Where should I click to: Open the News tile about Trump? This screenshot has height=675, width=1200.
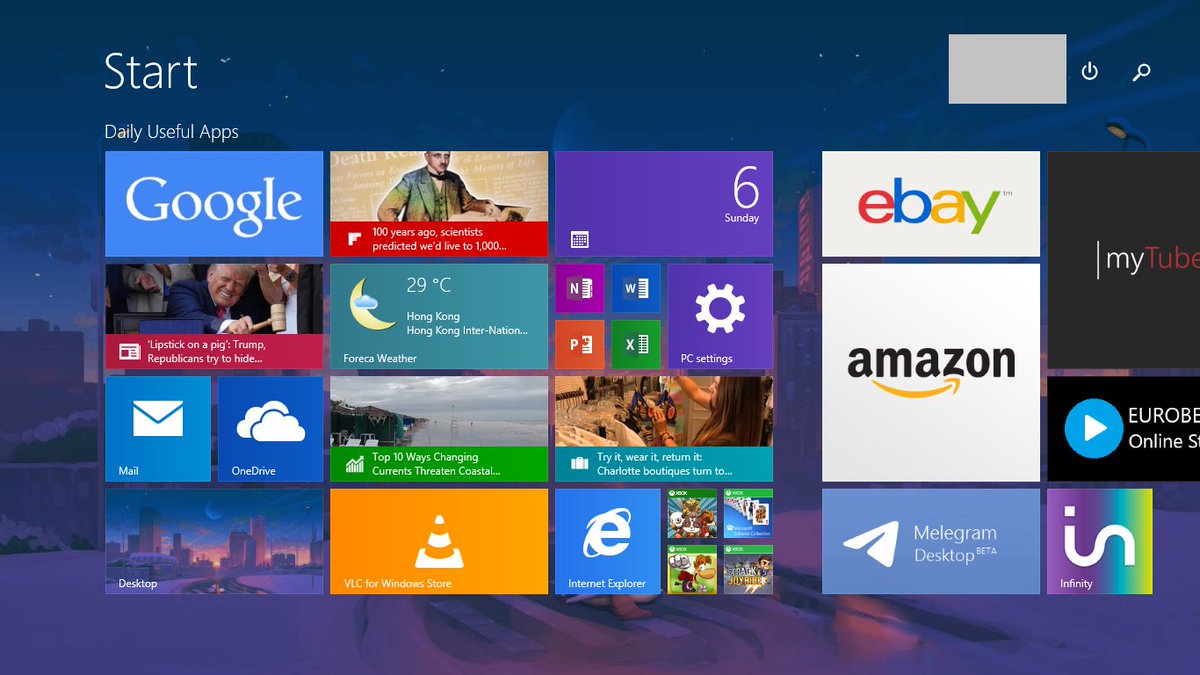click(x=214, y=316)
